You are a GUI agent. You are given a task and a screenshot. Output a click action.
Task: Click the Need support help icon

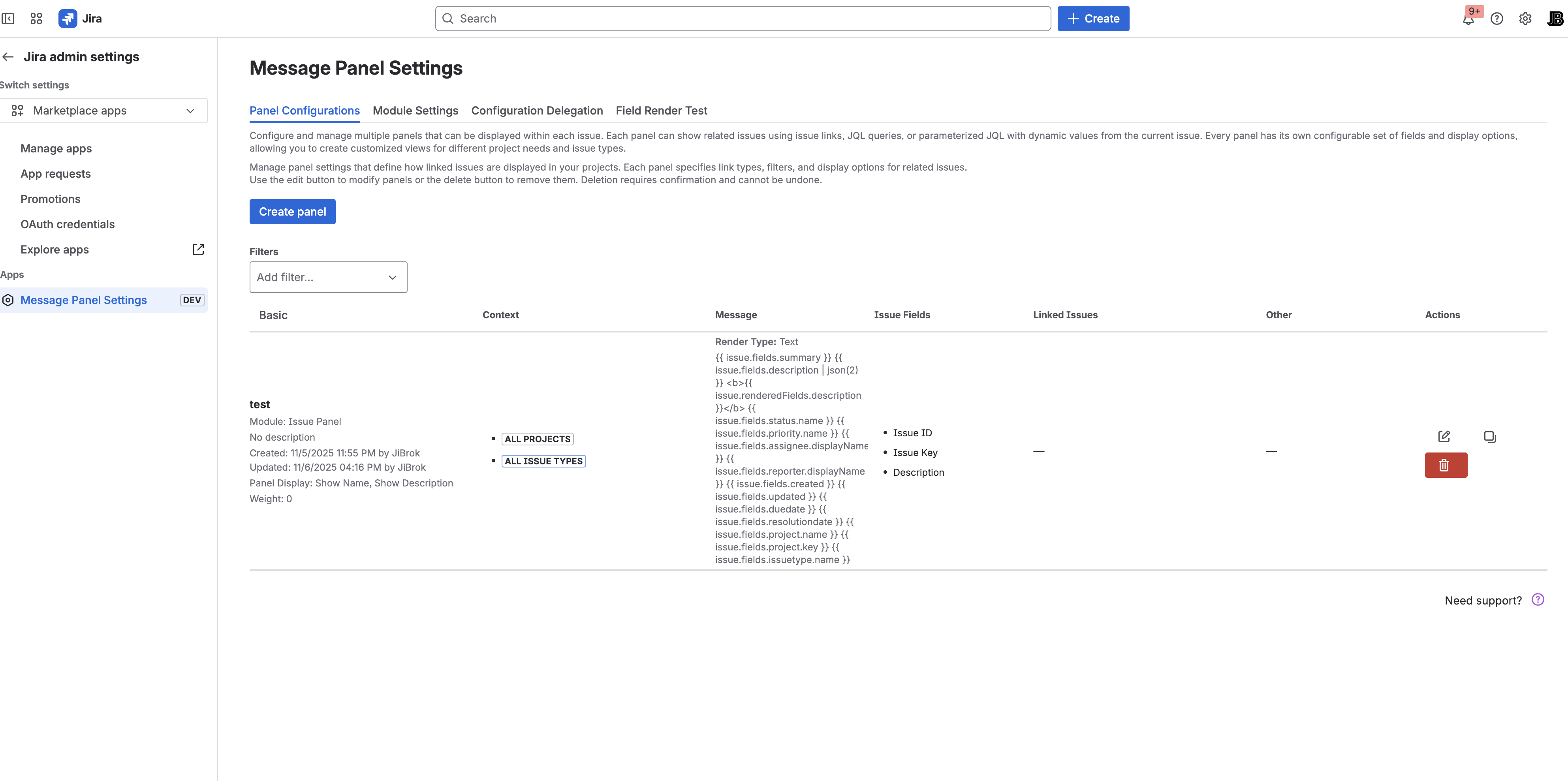coord(1538,600)
